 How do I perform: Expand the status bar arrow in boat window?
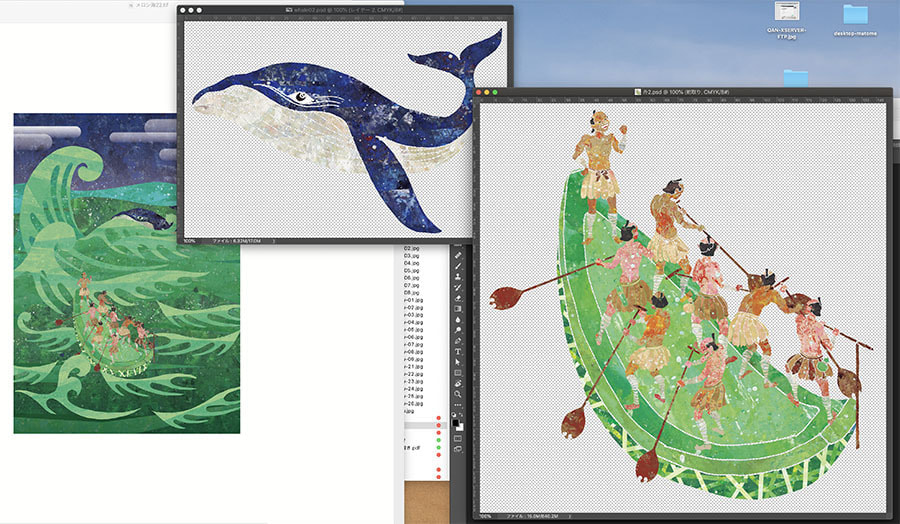569,517
